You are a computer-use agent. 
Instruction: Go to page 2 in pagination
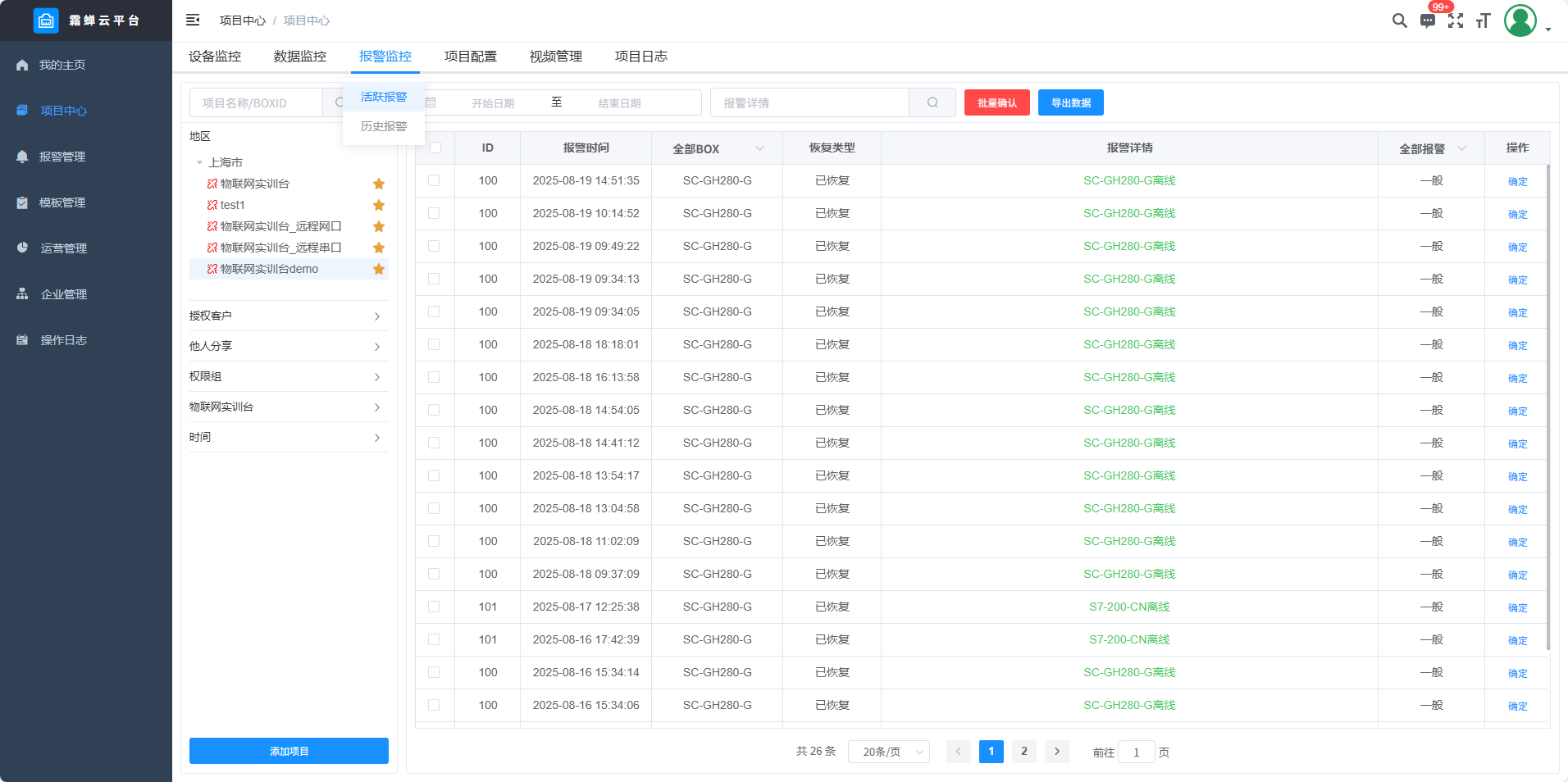(x=1023, y=752)
